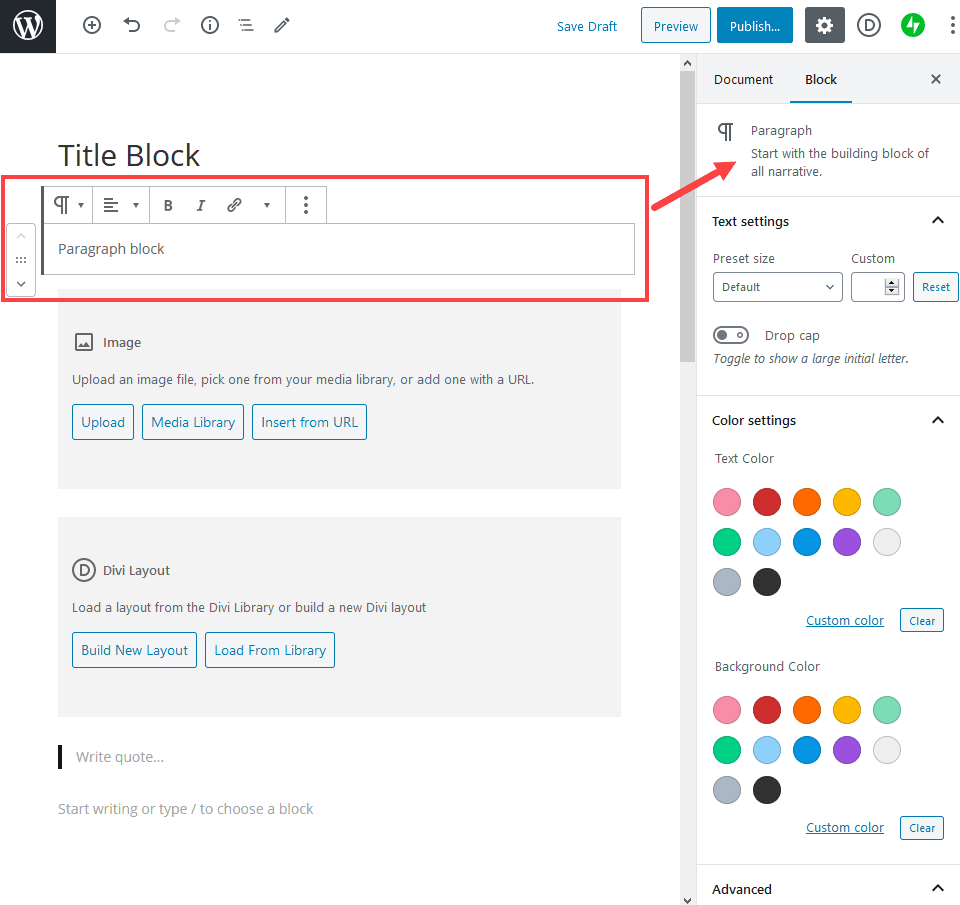Toggle bold formatting on the paragraph
The height and width of the screenshot is (905, 960).
[x=168, y=204]
